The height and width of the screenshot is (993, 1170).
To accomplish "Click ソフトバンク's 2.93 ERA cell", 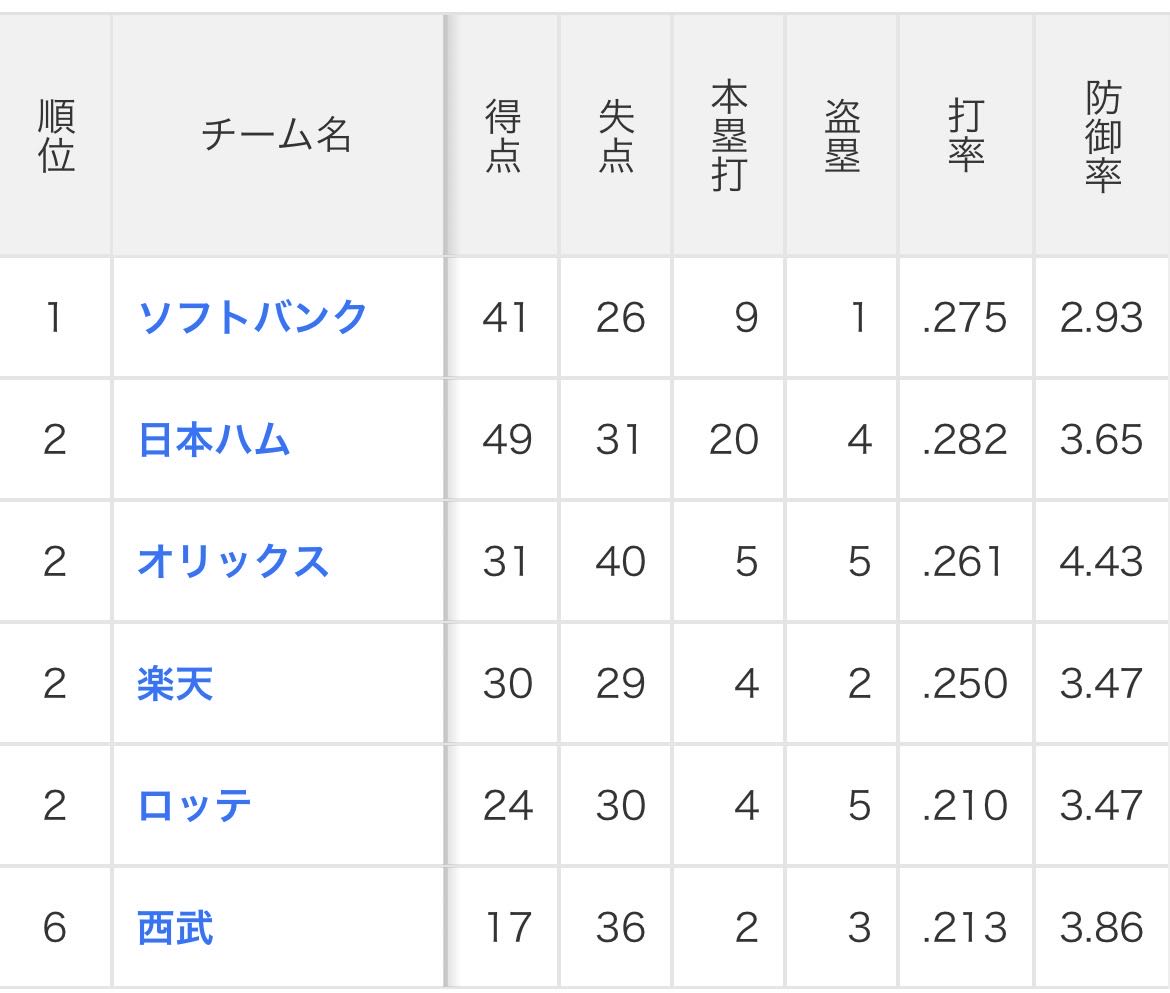I will [1101, 318].
